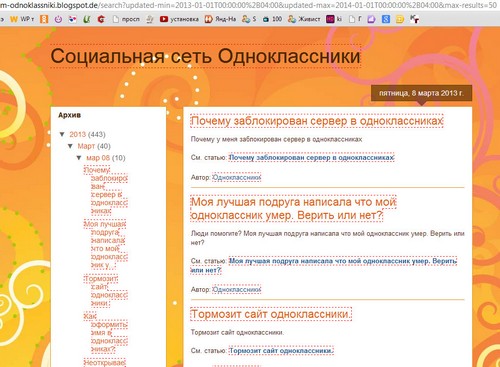Open post title "Моя лучшая подруга написала…"
The image size is (500, 367).
pos(293,208)
